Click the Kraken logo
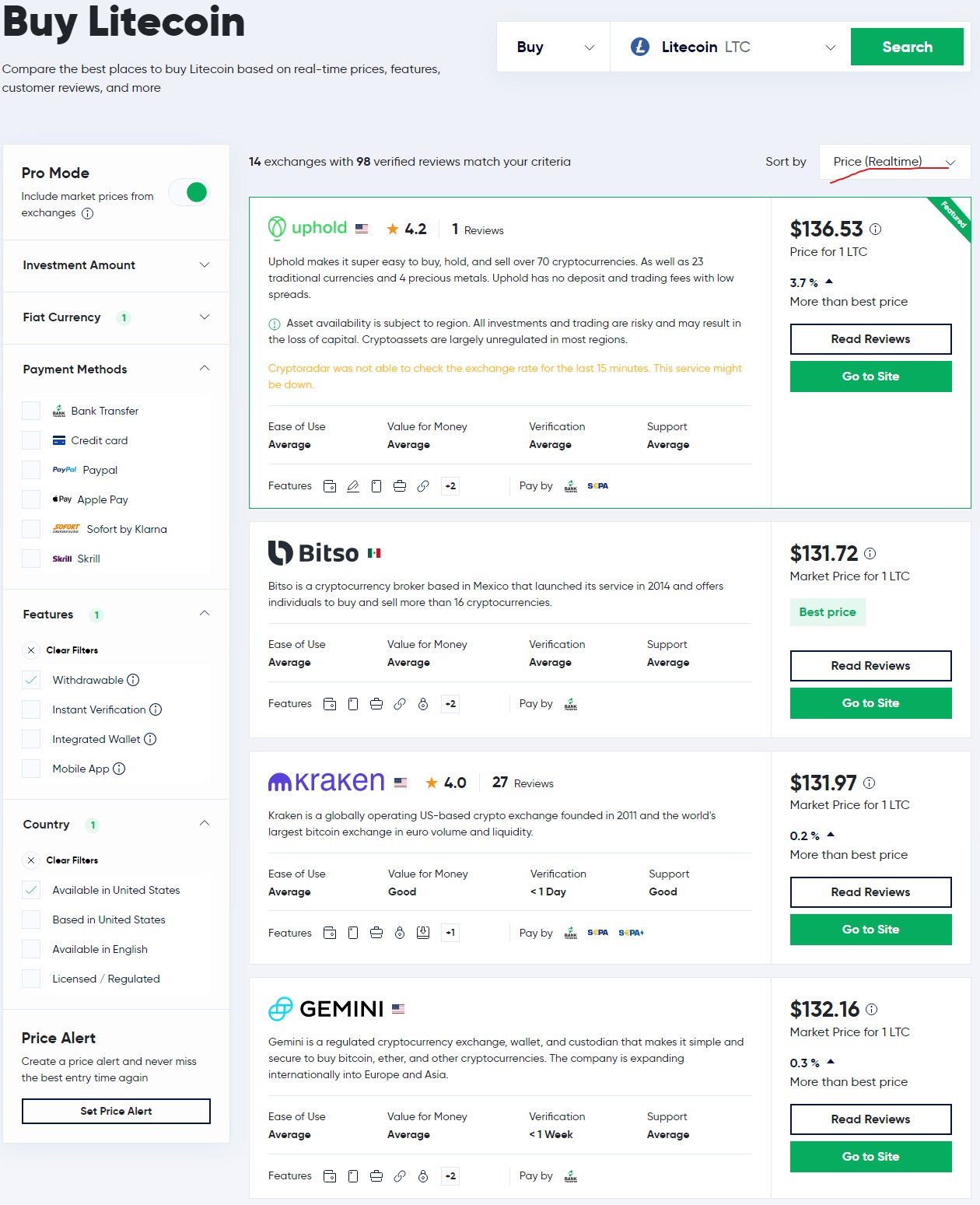 (x=327, y=782)
